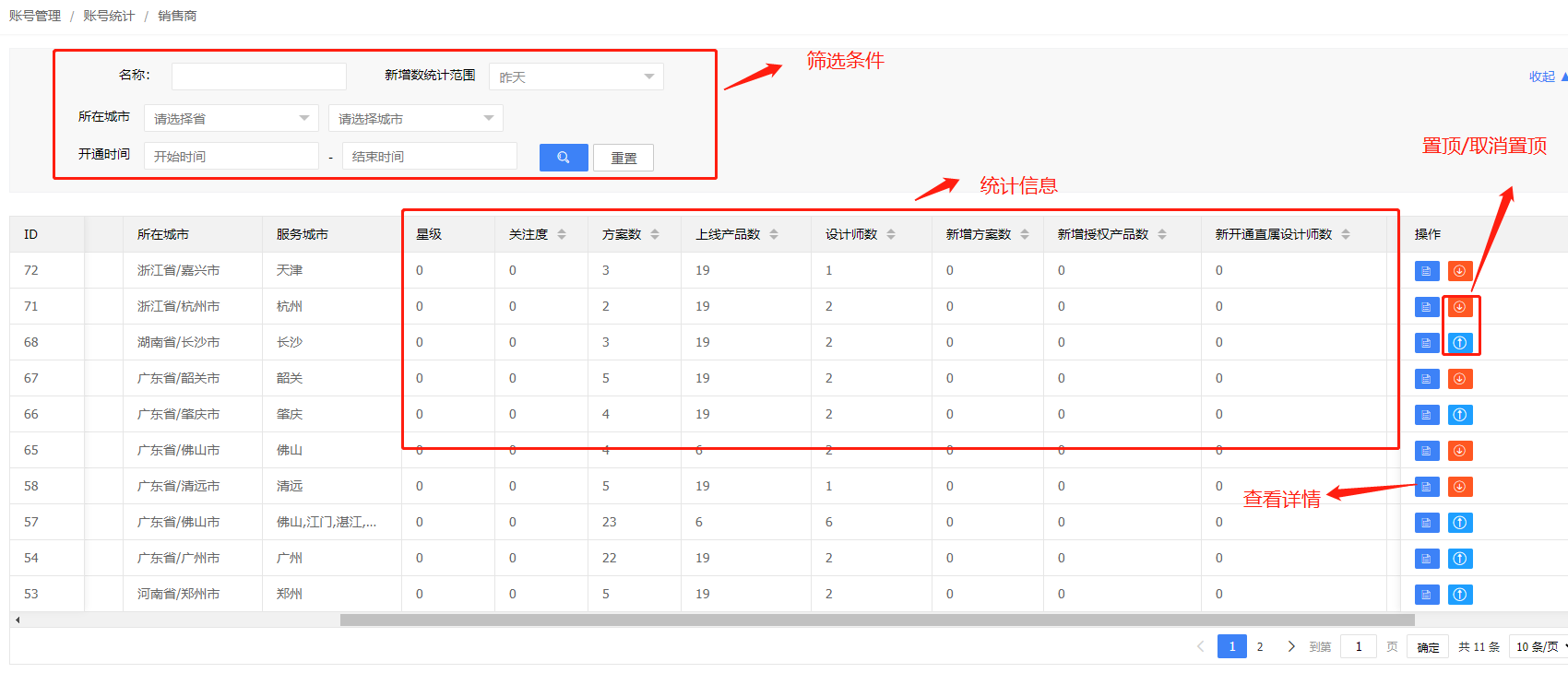
Task: Expand the 请选择省 province dropdown
Action: coord(231,119)
